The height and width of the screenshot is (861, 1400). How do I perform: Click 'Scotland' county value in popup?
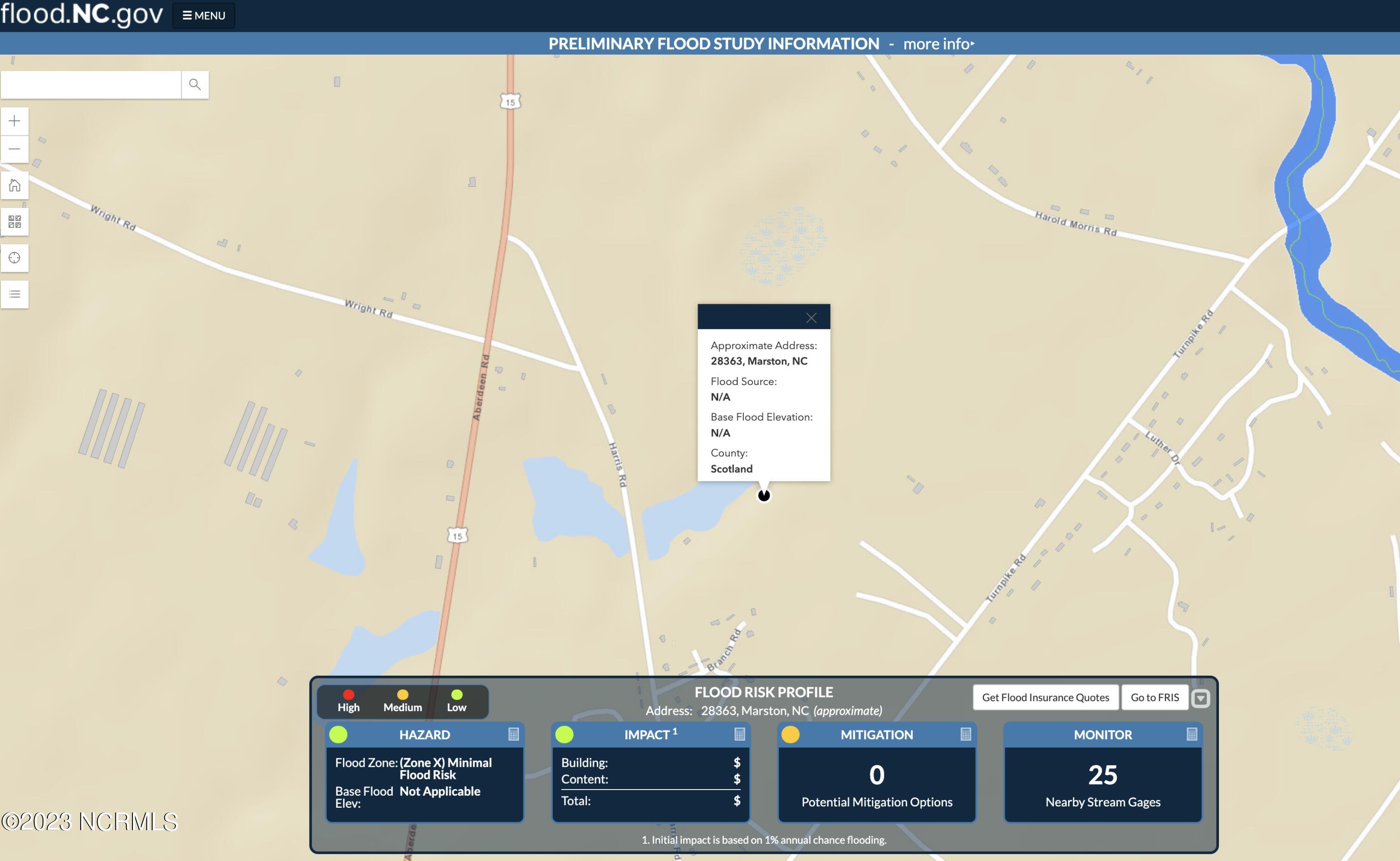click(x=731, y=469)
